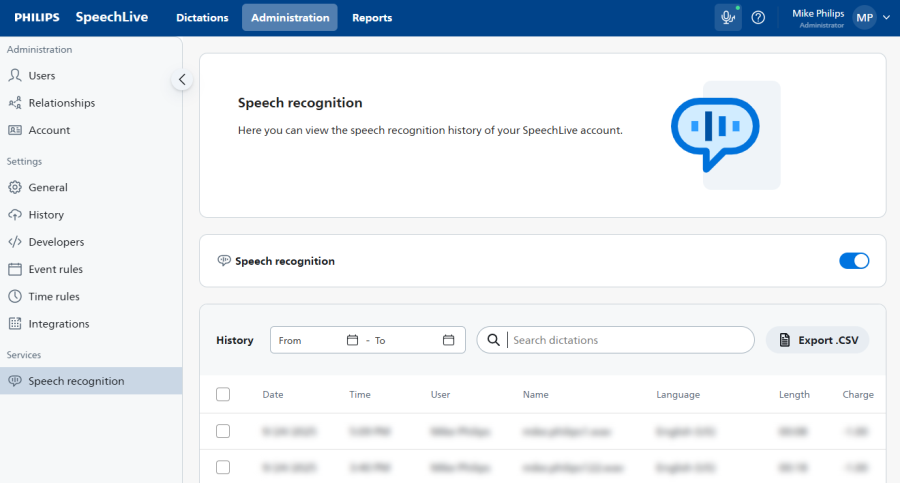The image size is (900, 483).
Task: Open Relationships in the sidebar
Action: 91,103
